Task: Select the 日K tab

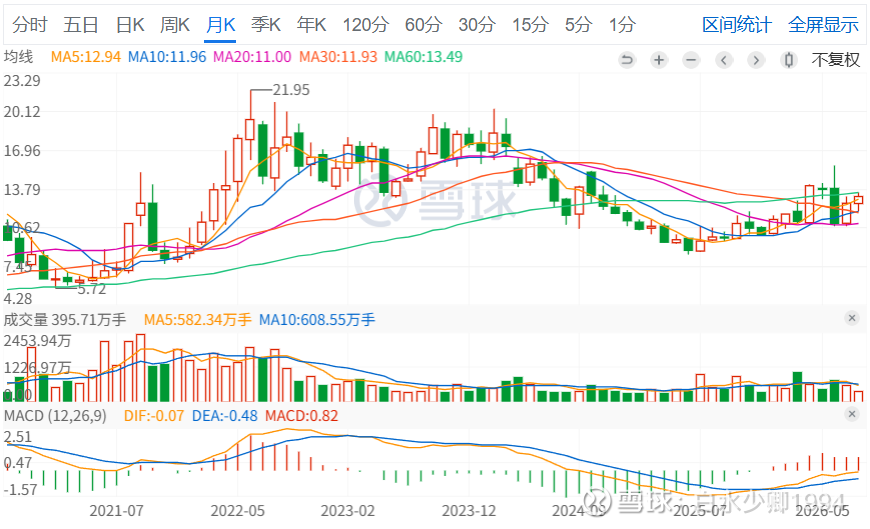Action: [130, 25]
